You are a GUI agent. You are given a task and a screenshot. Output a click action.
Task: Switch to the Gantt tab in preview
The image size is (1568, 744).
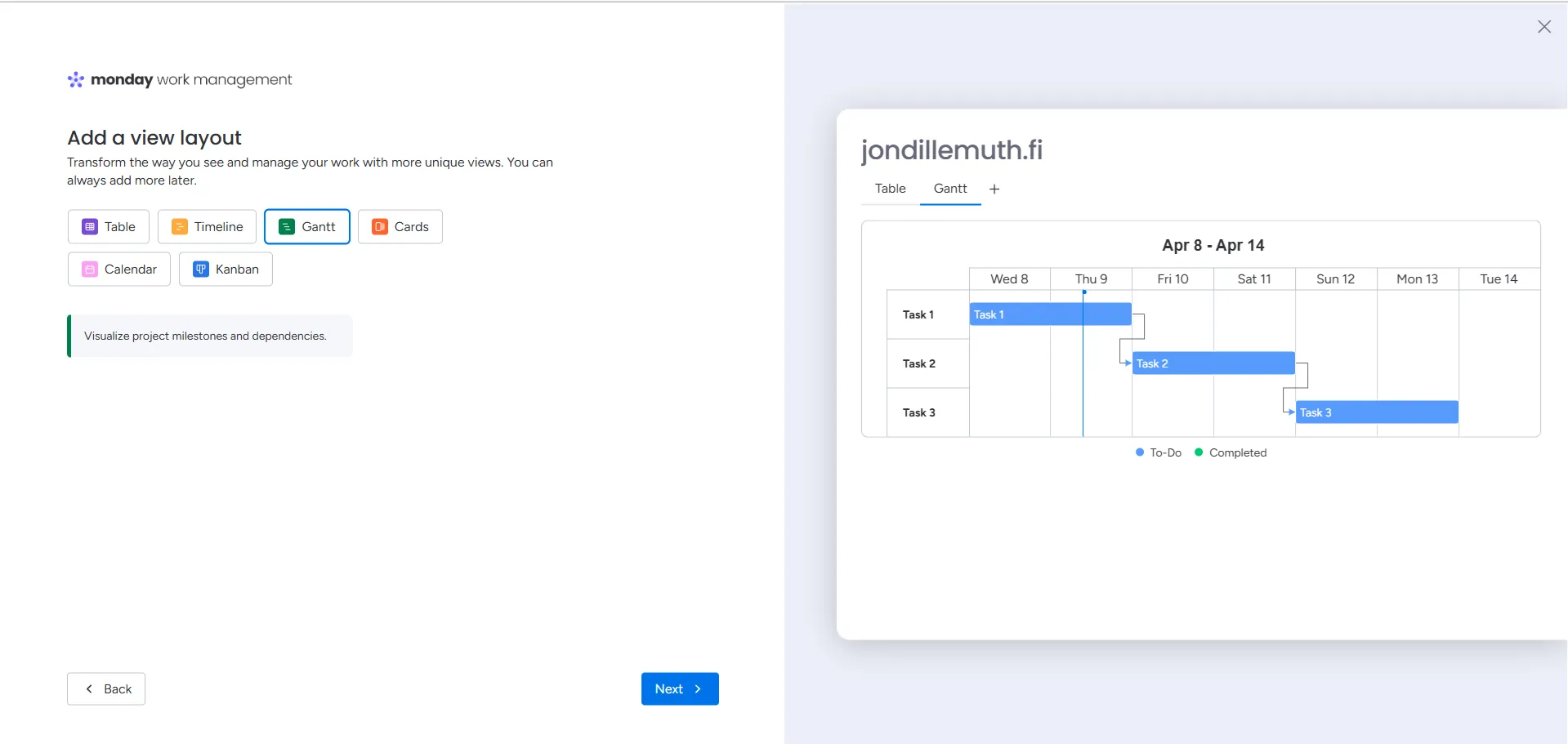(950, 189)
